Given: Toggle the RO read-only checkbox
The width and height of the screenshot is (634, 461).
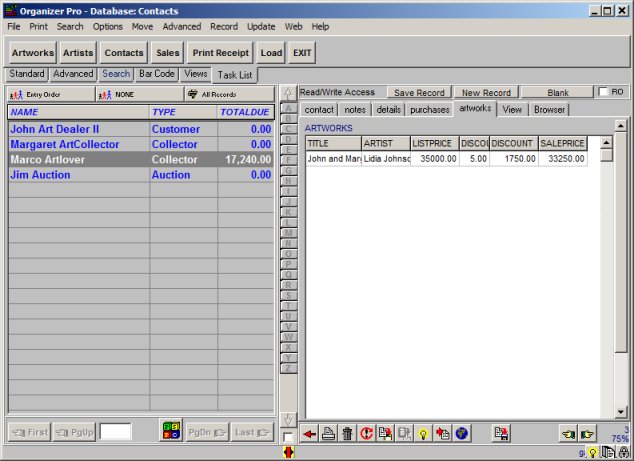Looking at the screenshot, I should (602, 92).
